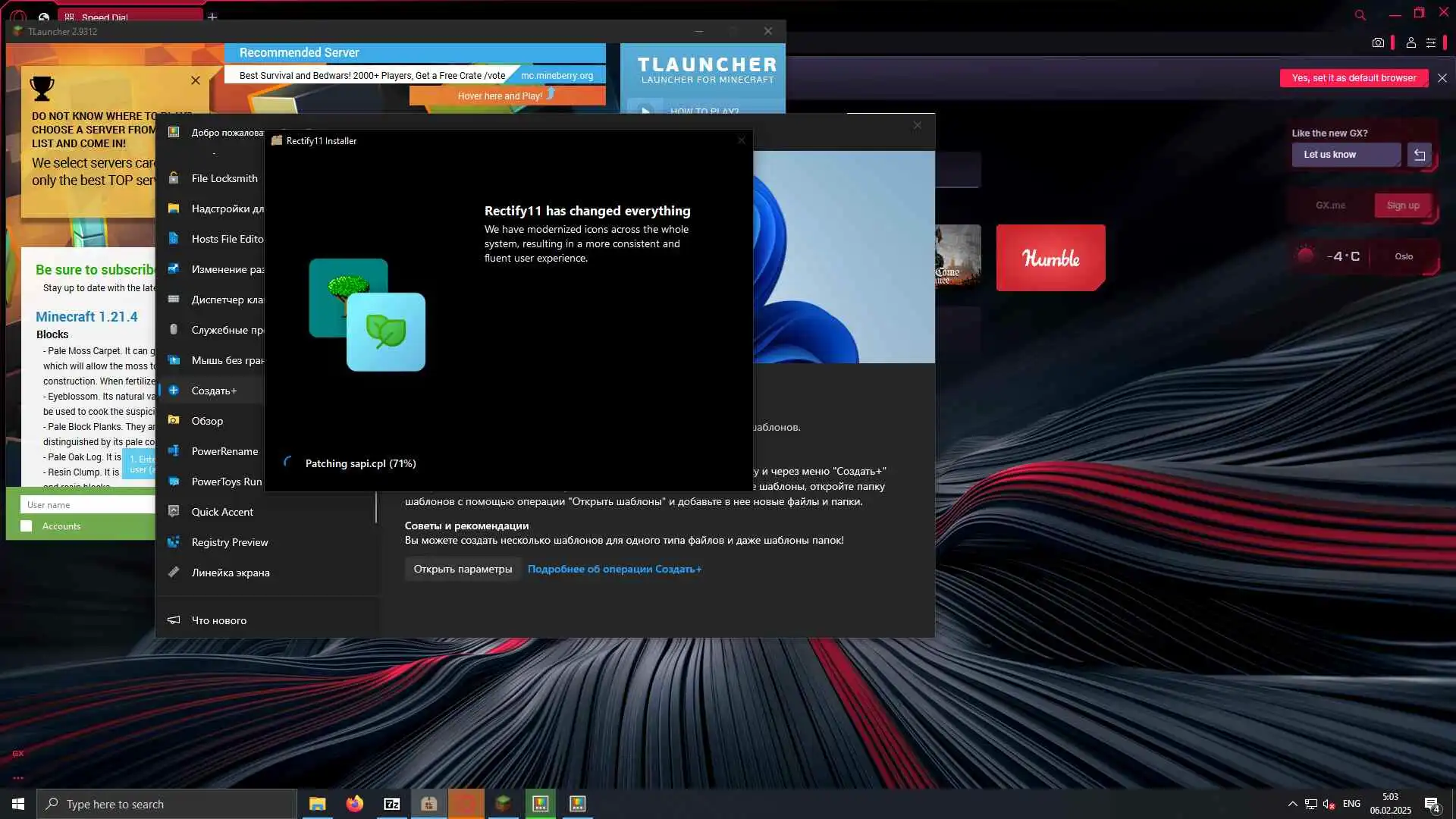Click the Открыть параметры button
1456x819 pixels.
463,569
